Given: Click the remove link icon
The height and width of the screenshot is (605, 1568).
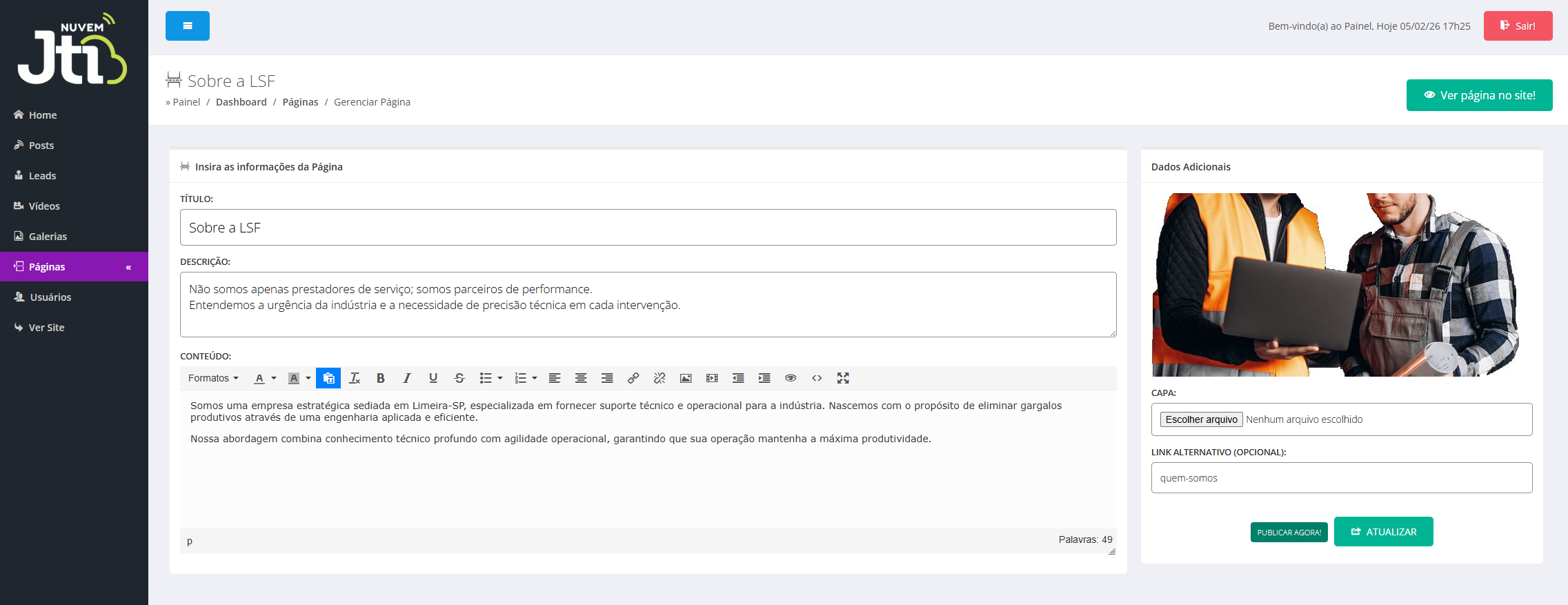Looking at the screenshot, I should tap(659, 378).
